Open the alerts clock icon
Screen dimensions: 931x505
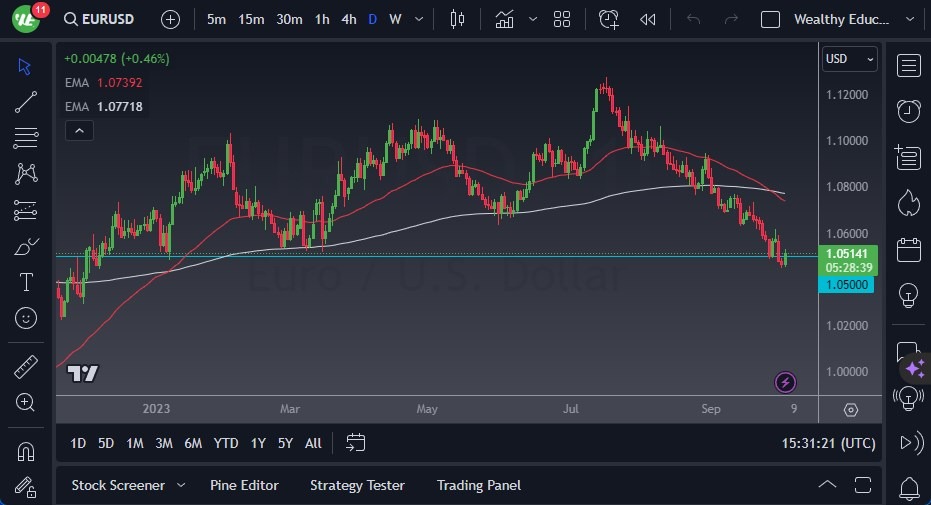tap(908, 111)
